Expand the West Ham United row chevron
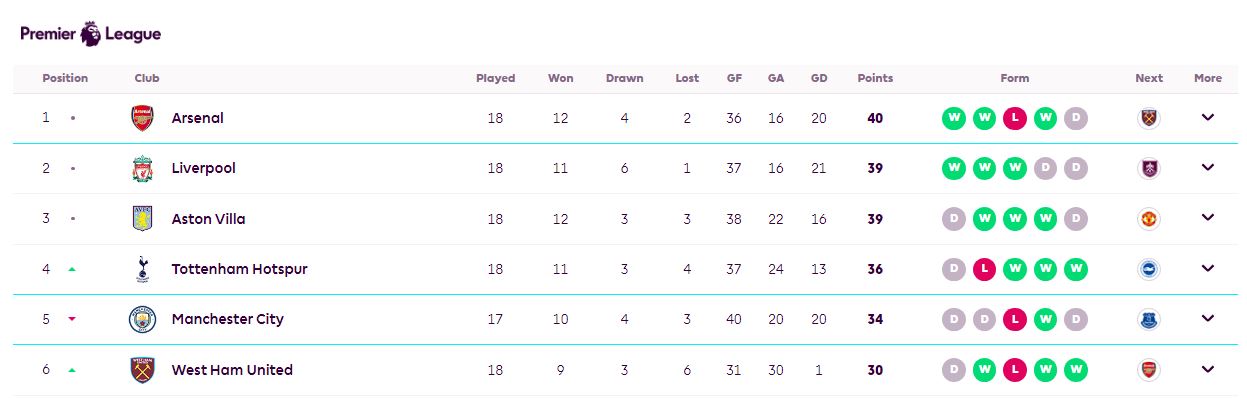 (x=1207, y=369)
